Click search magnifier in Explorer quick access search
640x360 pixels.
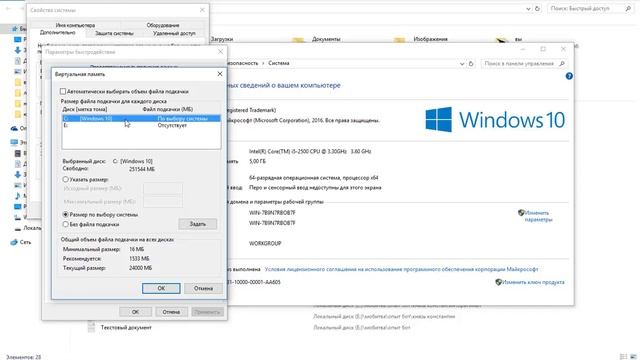628,9
